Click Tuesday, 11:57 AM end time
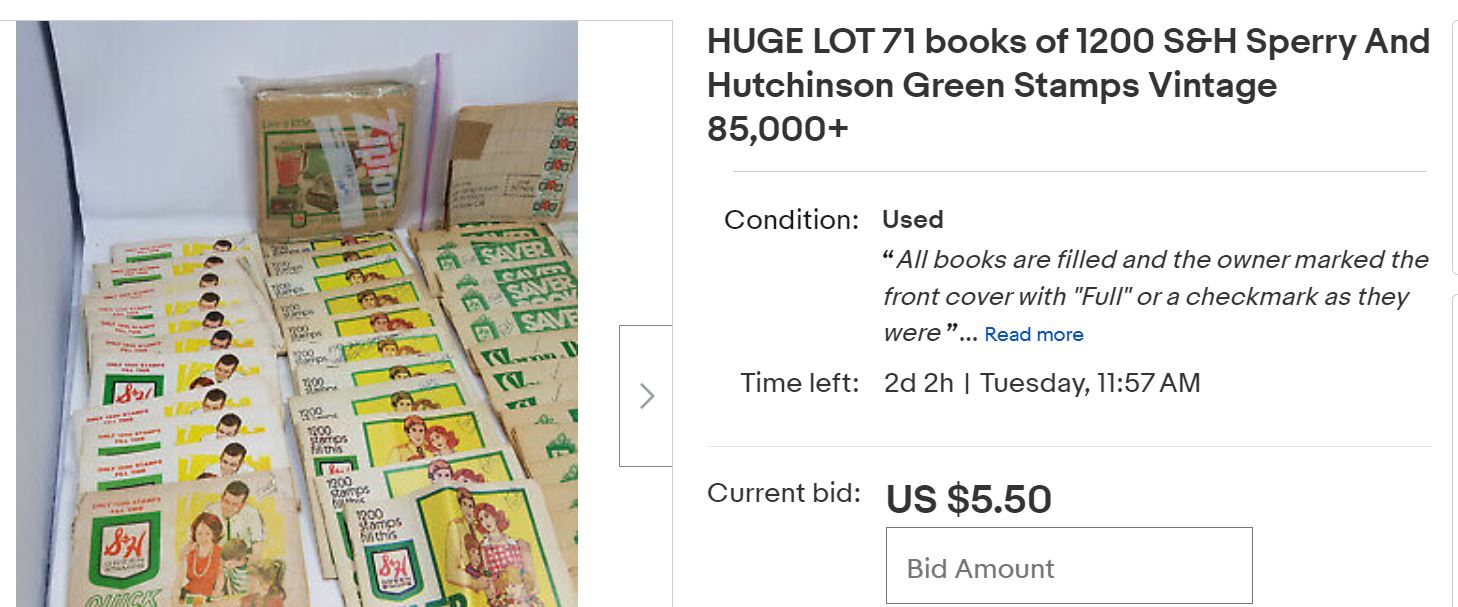This screenshot has height=607, width=1458. pos(1089,383)
